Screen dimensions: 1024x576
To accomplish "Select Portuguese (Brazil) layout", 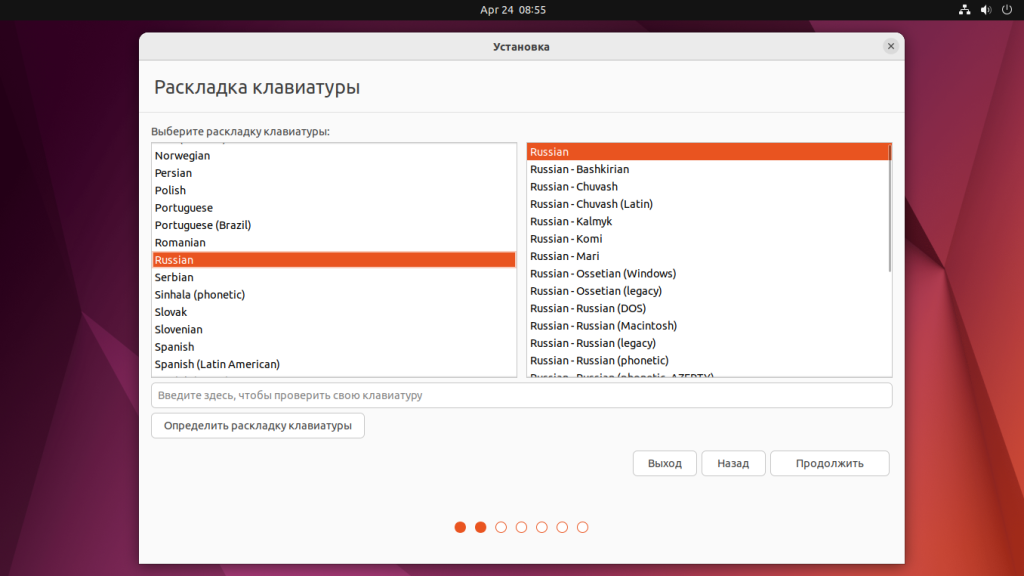I will tap(203, 225).
